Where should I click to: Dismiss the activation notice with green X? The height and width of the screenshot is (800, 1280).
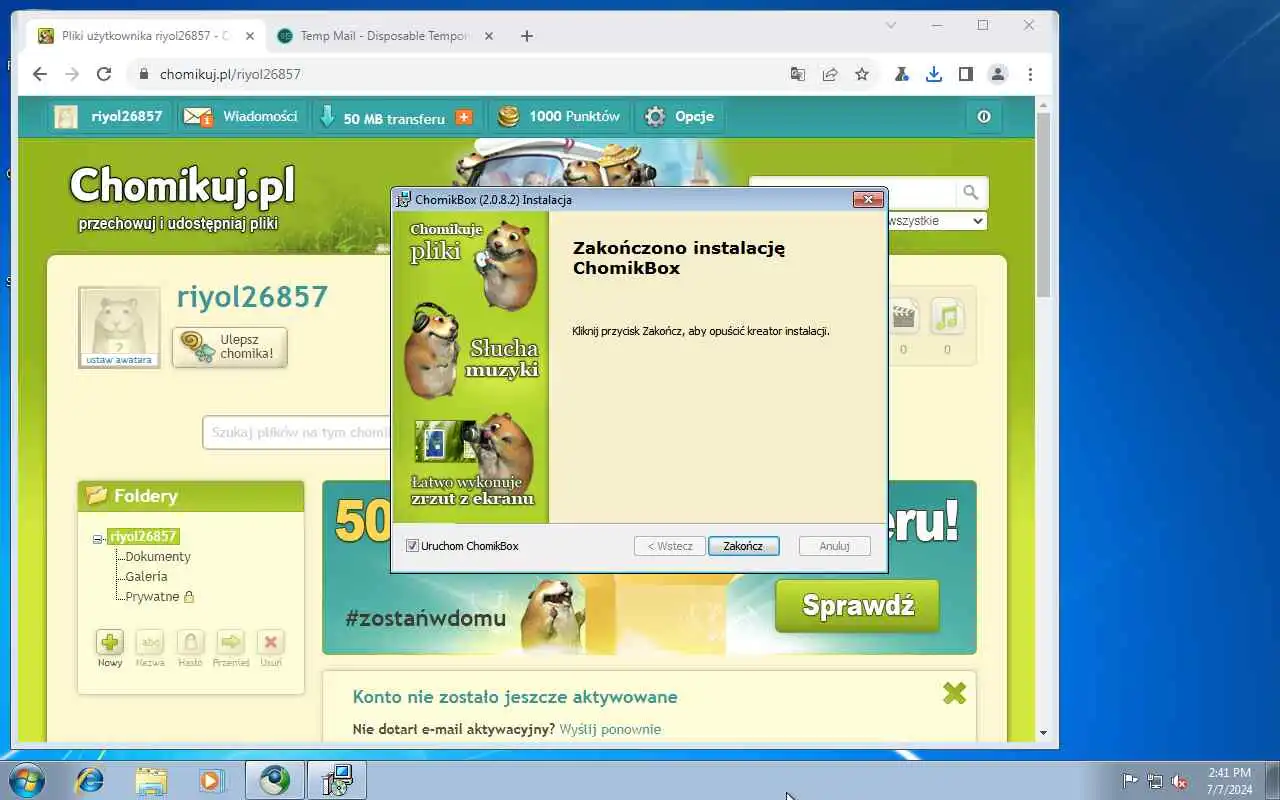954,693
